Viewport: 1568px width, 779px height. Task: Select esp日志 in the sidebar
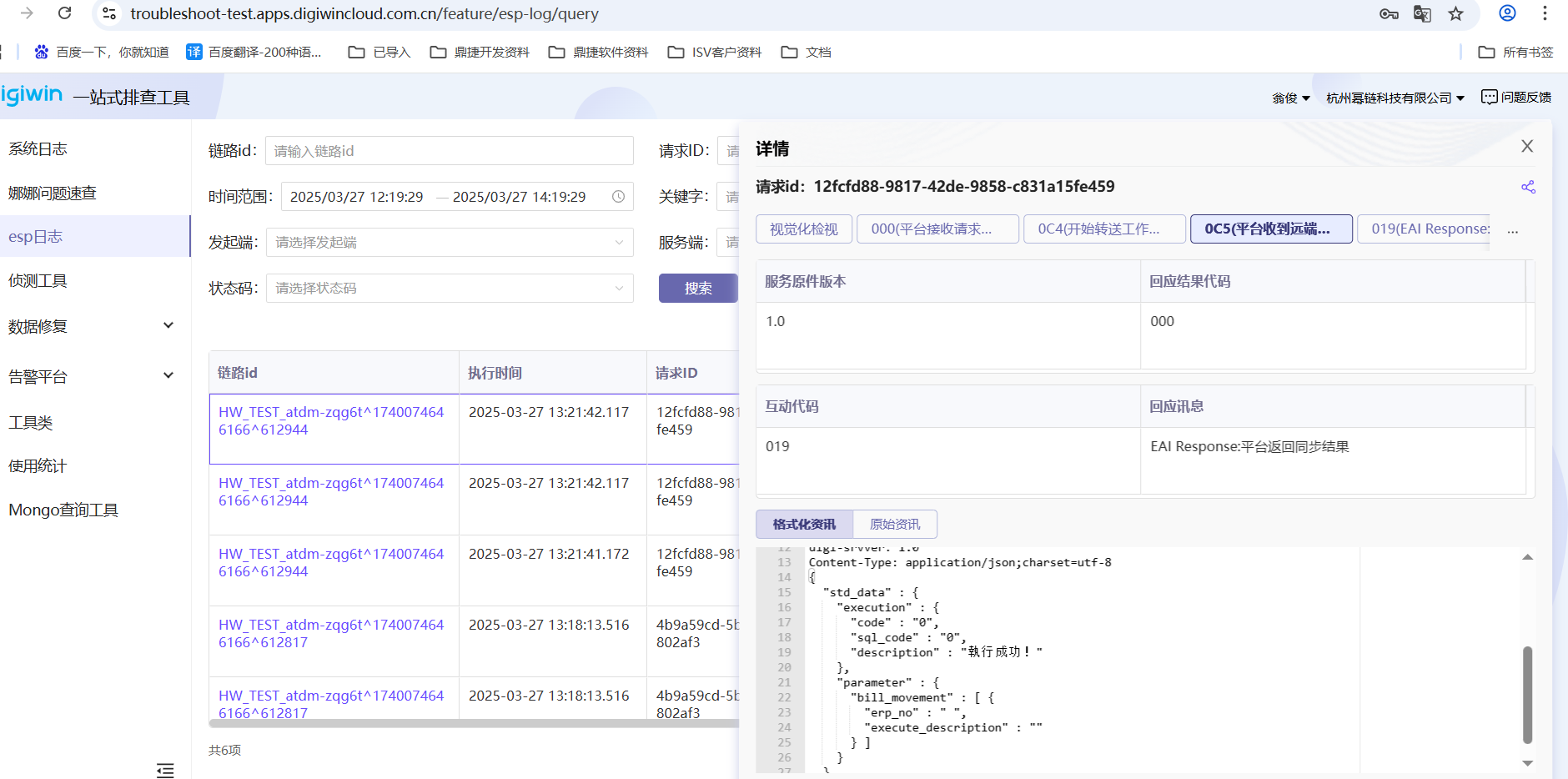click(x=95, y=236)
